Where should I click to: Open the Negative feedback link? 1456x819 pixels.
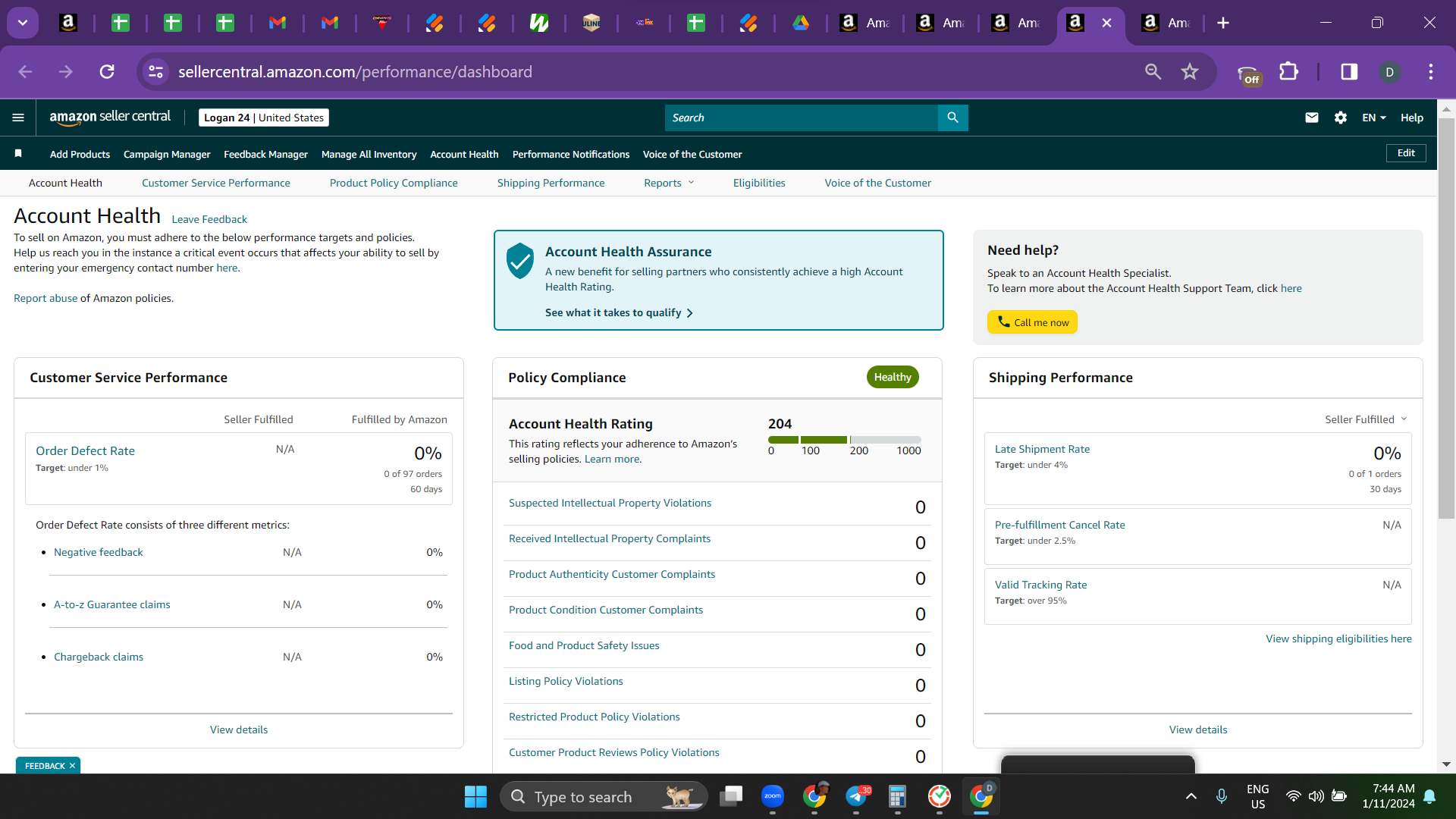point(99,552)
